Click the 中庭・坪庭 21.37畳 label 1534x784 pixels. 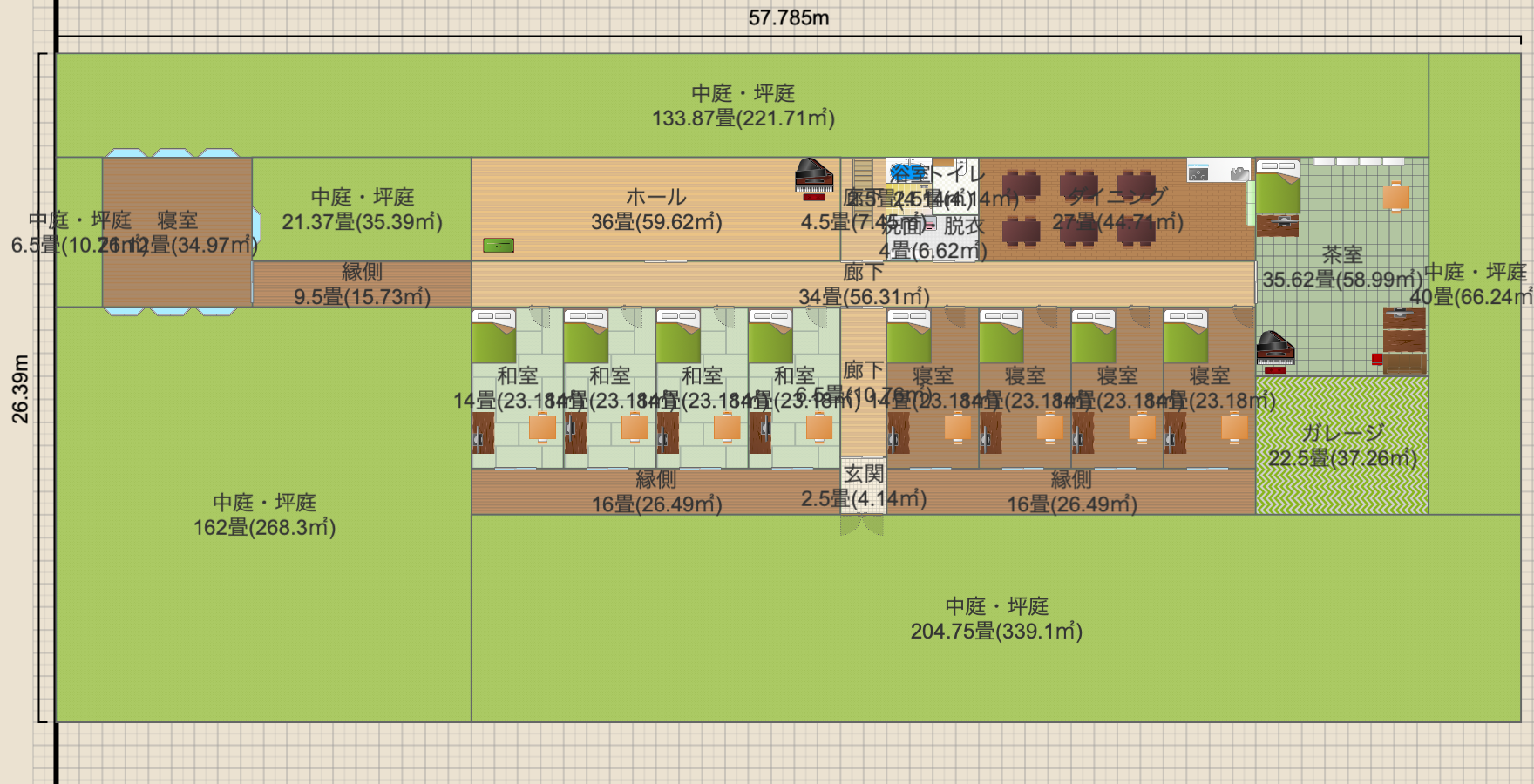point(362,210)
